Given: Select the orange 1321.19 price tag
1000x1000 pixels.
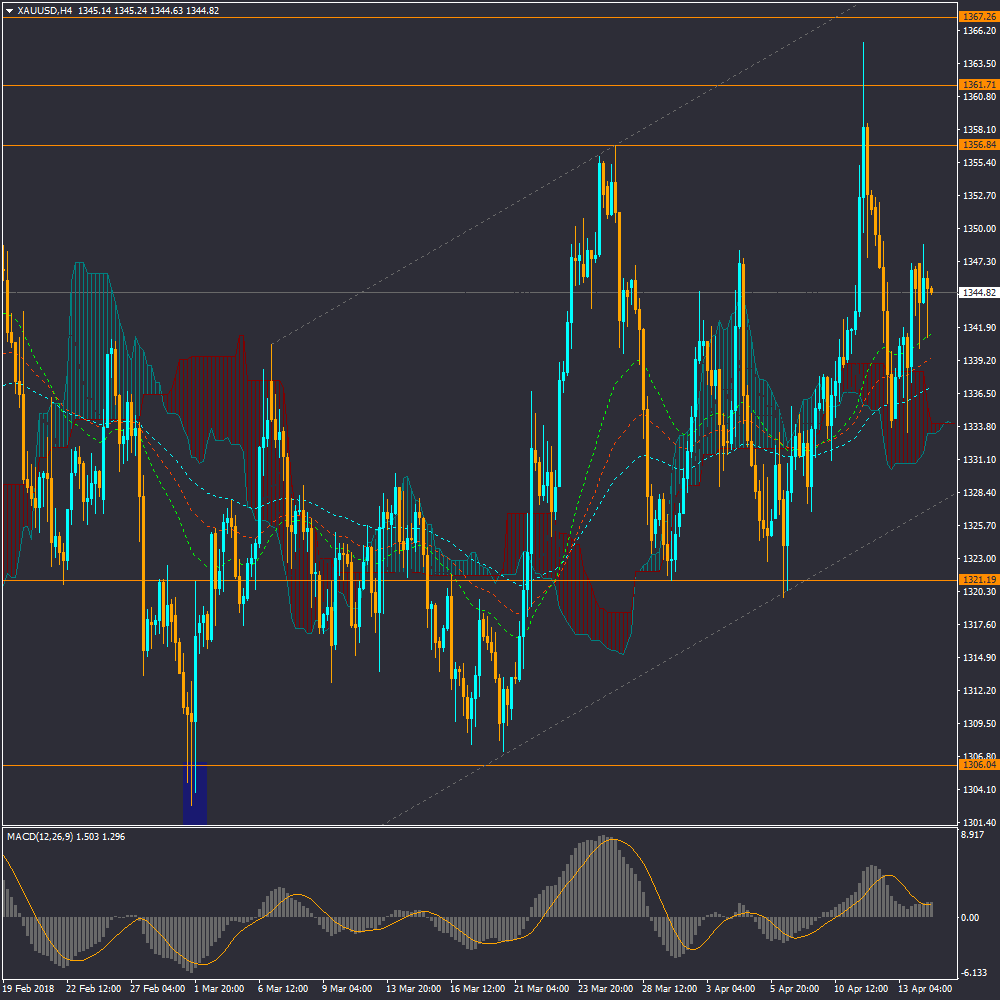Looking at the screenshot, I should click(978, 580).
